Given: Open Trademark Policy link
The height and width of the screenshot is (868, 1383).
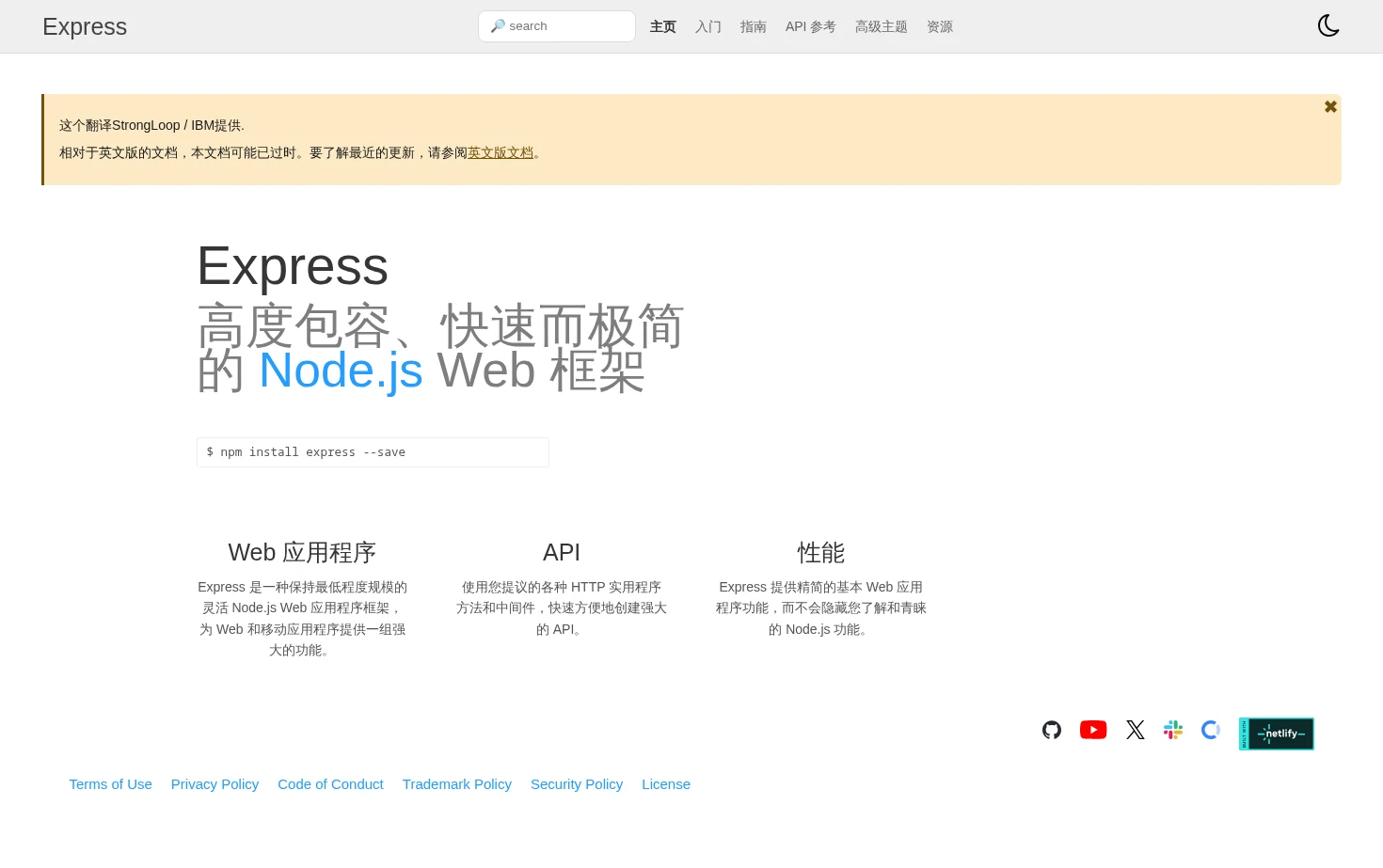Looking at the screenshot, I should [x=457, y=784].
